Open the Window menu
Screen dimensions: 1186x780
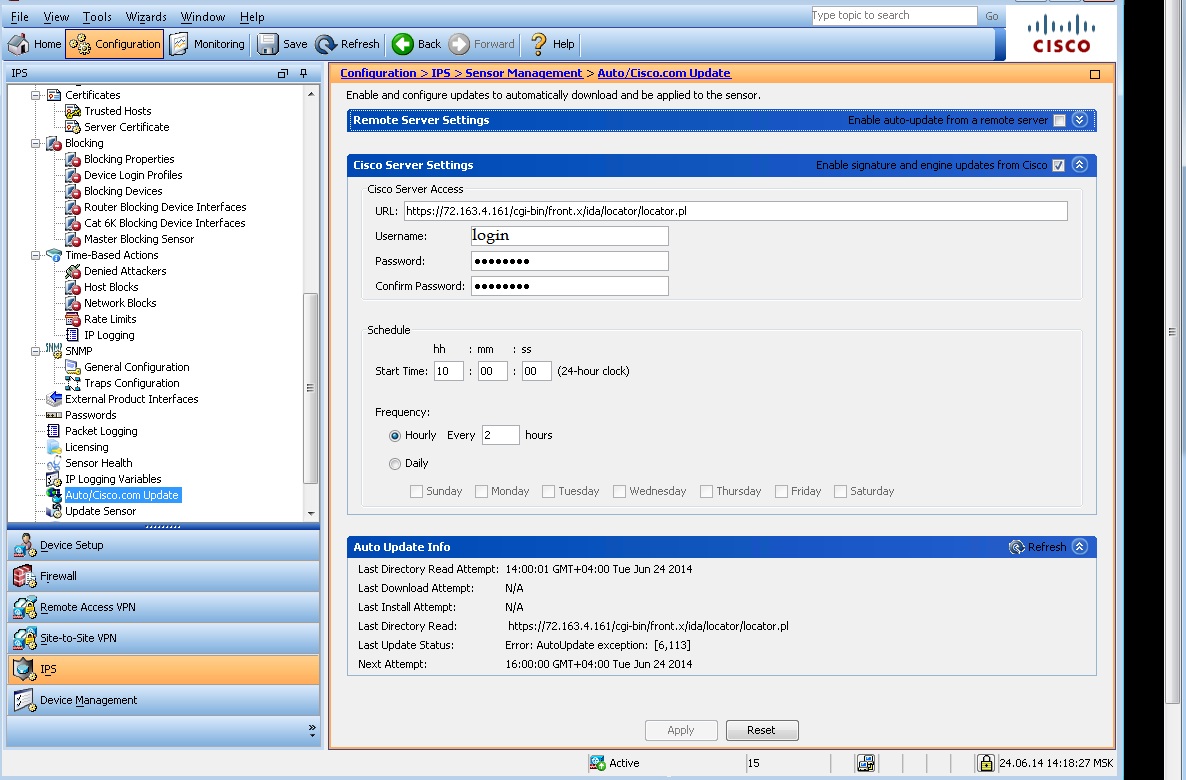pos(203,17)
